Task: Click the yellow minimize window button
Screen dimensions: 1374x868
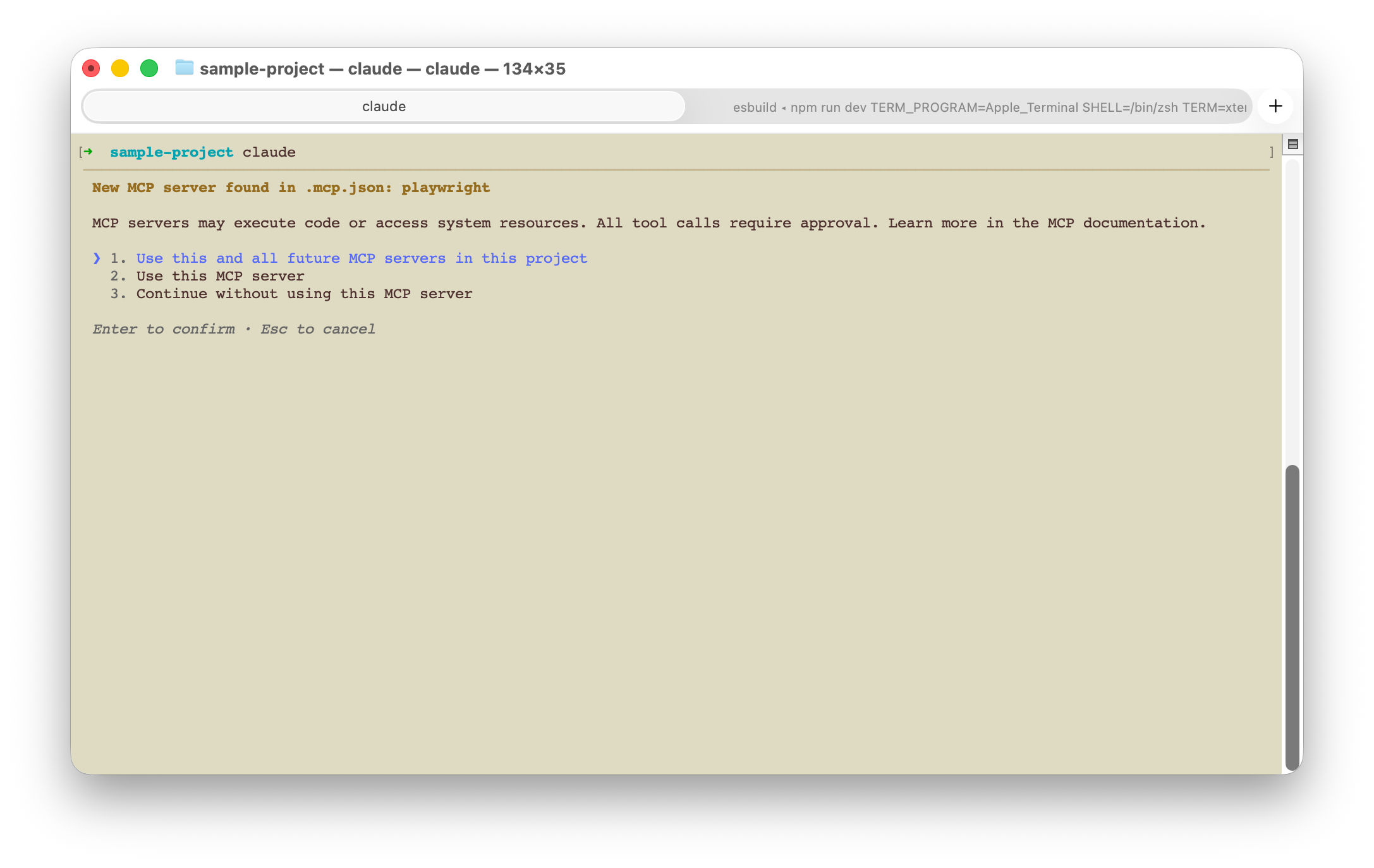Action: point(120,68)
